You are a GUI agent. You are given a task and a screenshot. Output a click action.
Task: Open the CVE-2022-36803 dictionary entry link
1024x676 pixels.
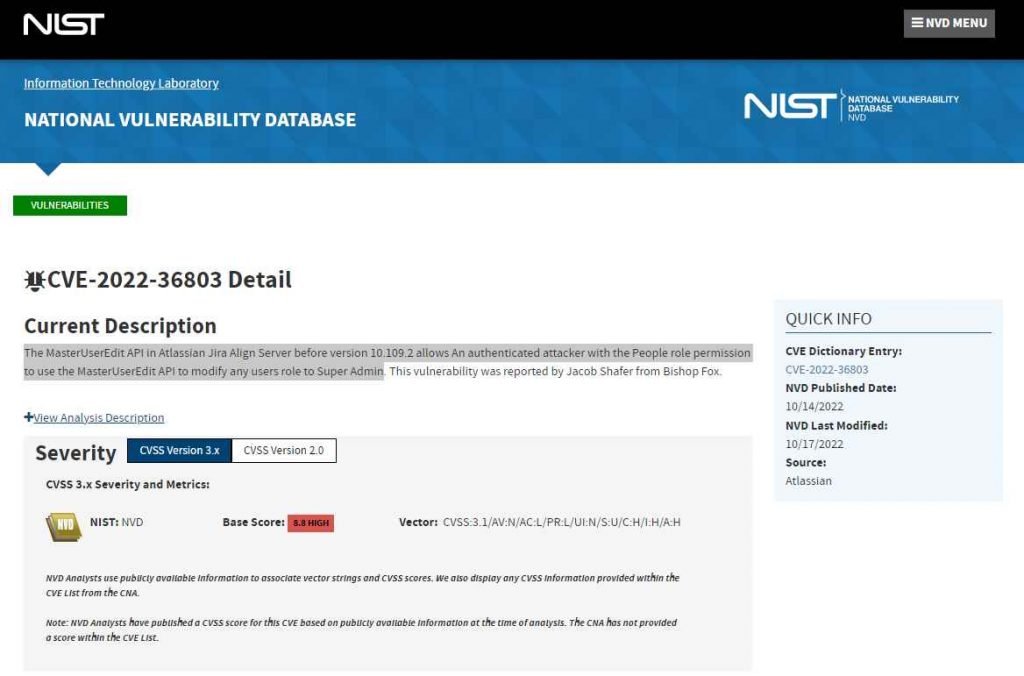point(827,370)
